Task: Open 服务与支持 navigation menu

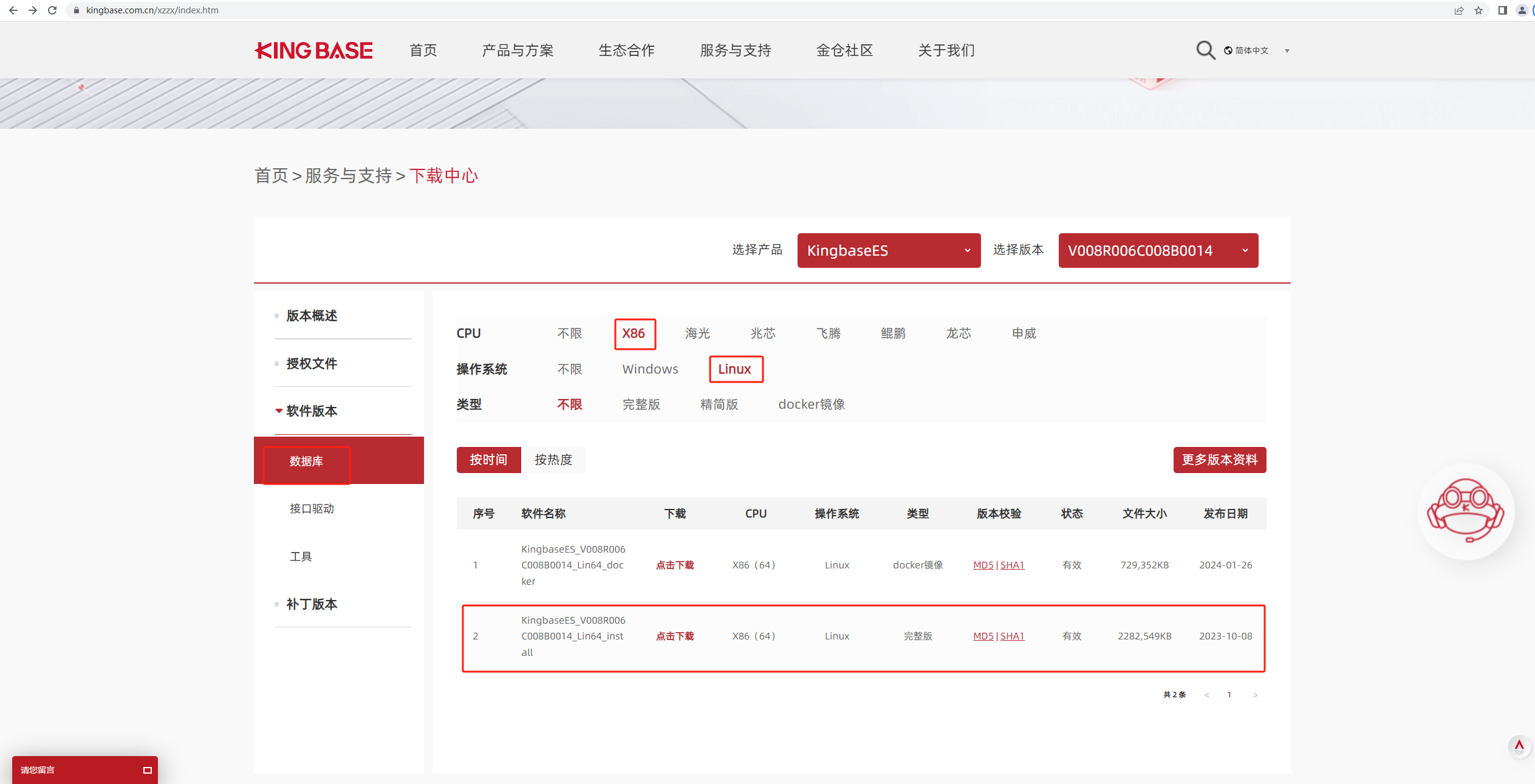Action: pyautogui.click(x=735, y=50)
